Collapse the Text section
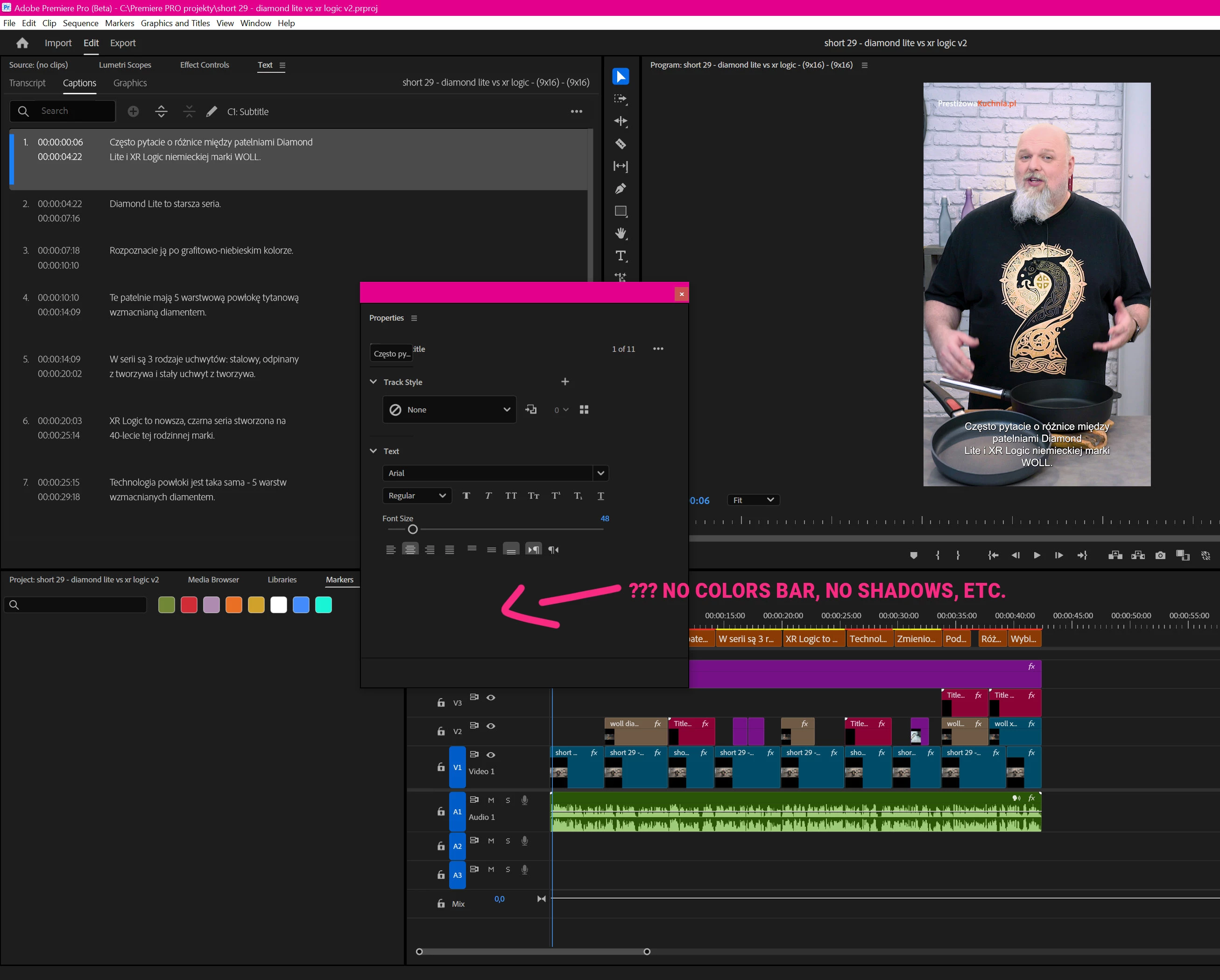The height and width of the screenshot is (980, 1220). tap(374, 451)
